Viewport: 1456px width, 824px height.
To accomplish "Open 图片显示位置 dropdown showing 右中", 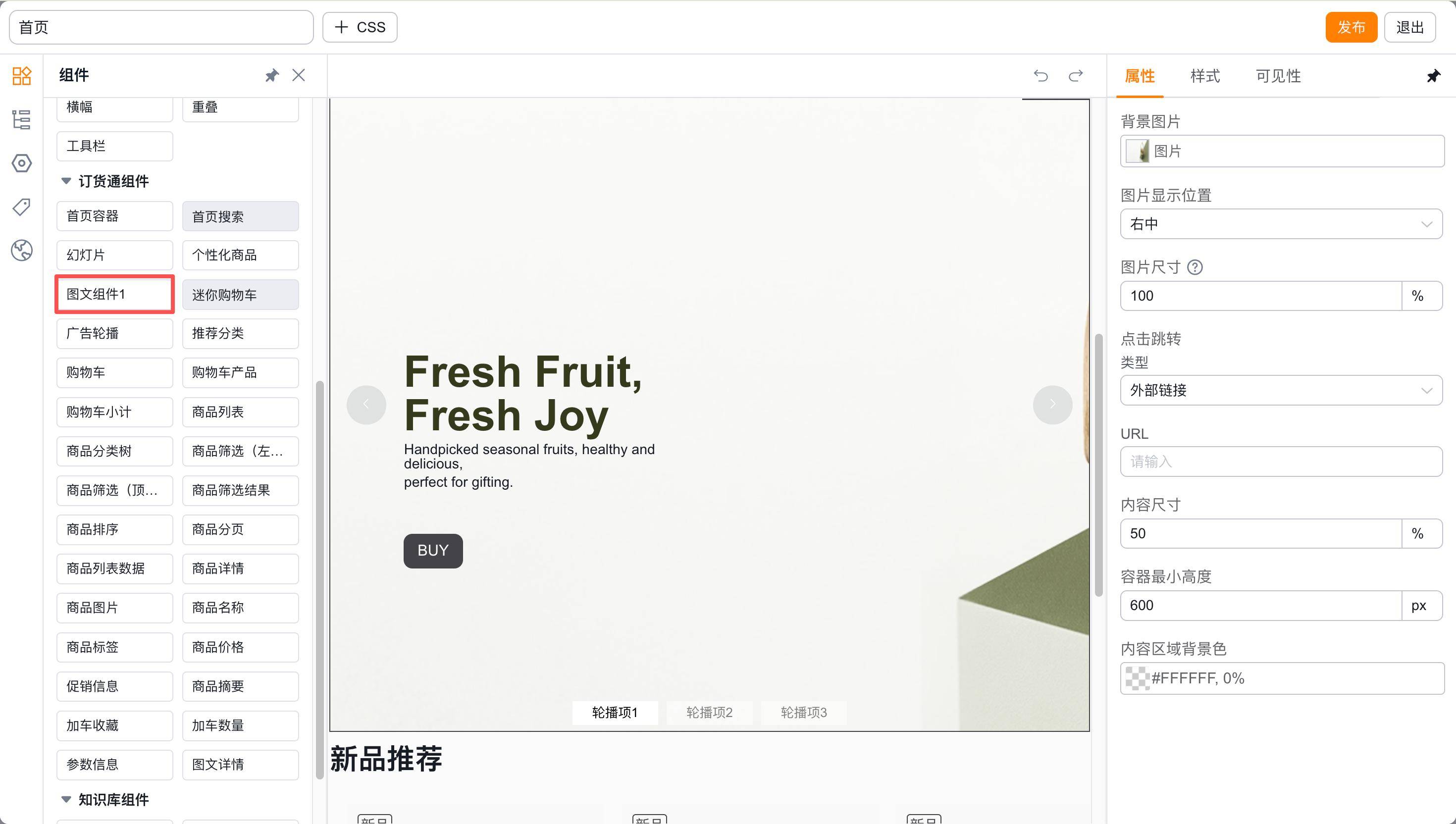I will (1281, 224).
